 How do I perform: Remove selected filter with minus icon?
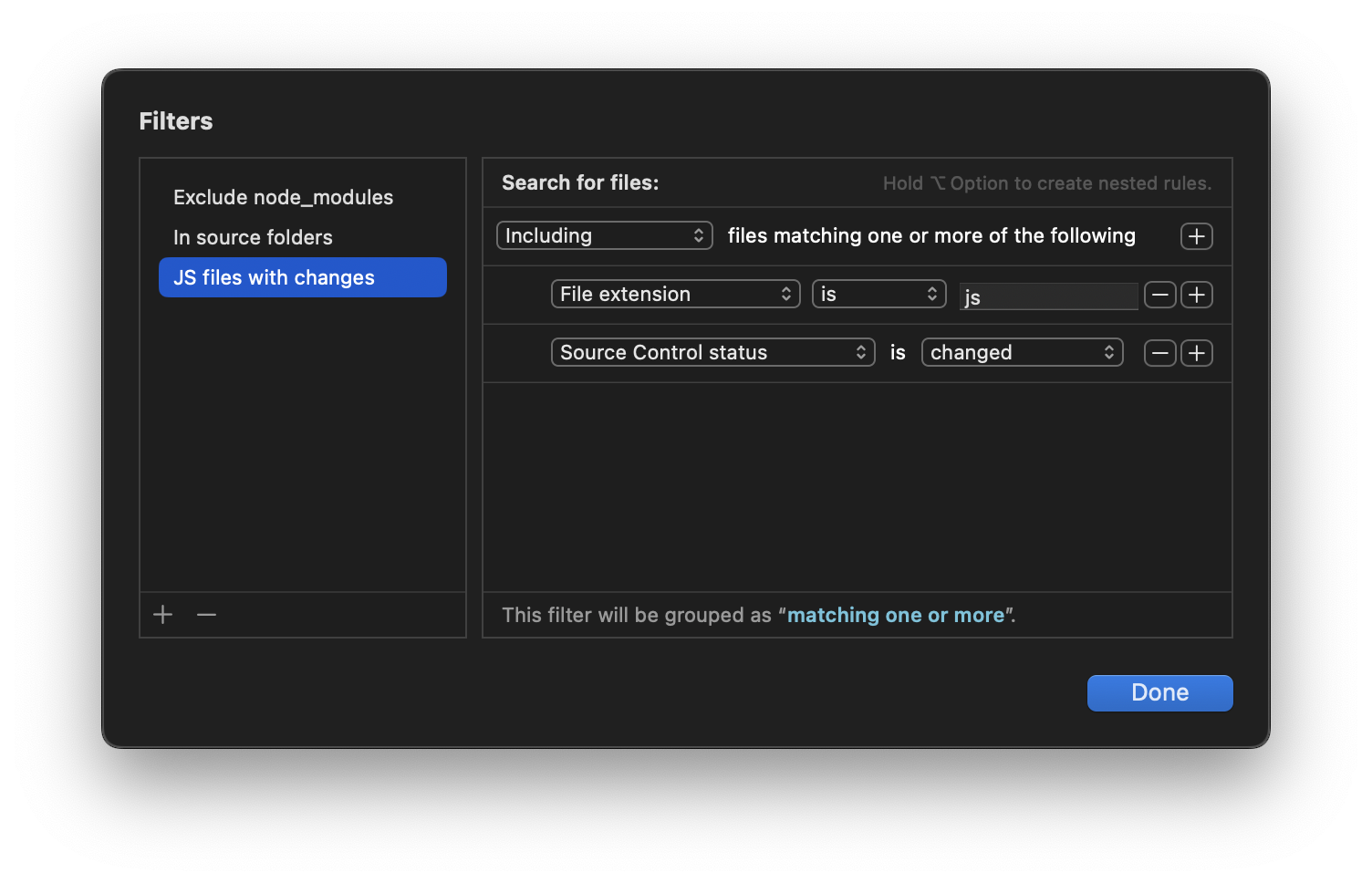pos(207,615)
